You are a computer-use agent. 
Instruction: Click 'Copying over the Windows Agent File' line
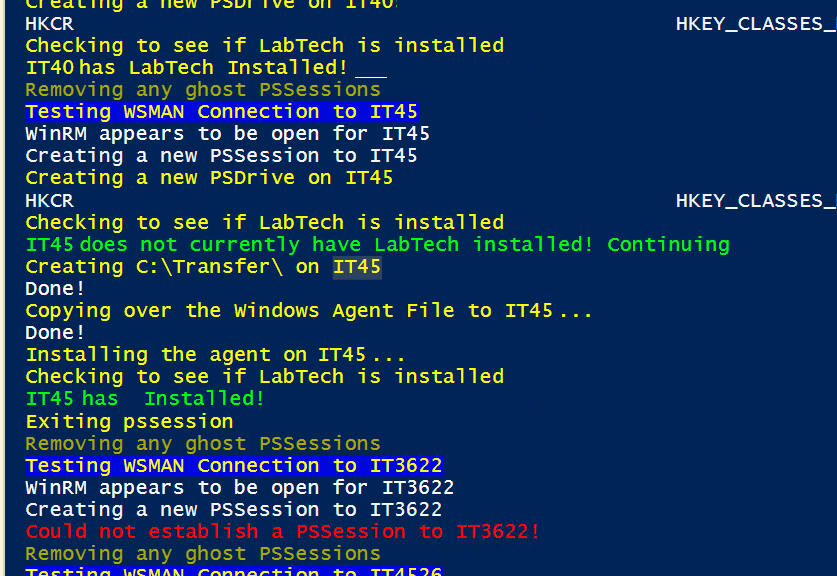(x=309, y=311)
